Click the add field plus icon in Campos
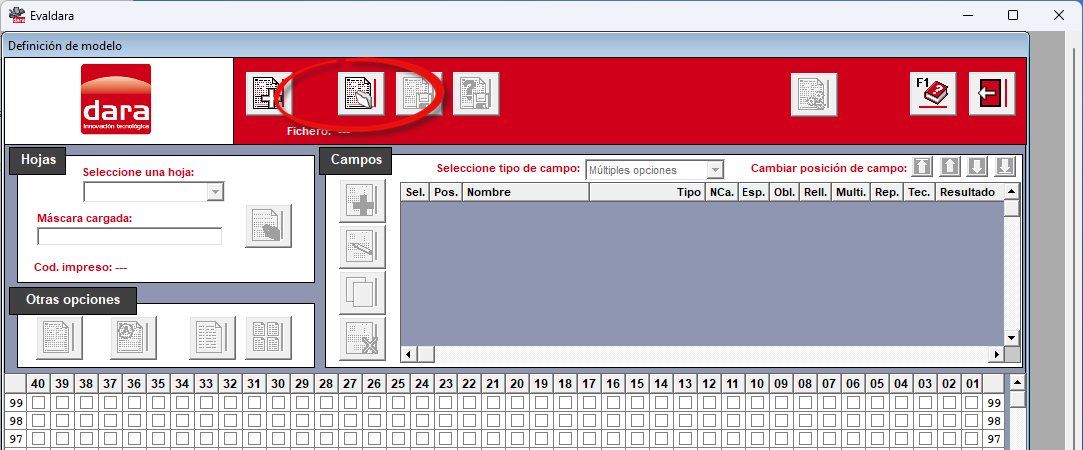This screenshot has height=450, width=1083. pyautogui.click(x=363, y=201)
